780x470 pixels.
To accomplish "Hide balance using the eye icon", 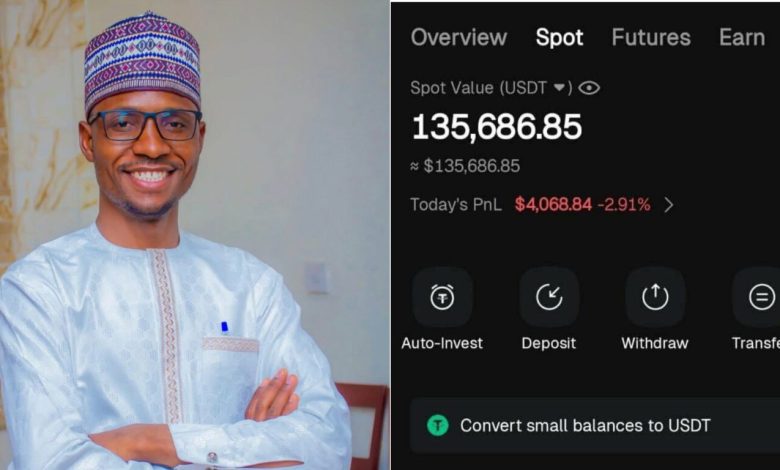I will coord(589,88).
